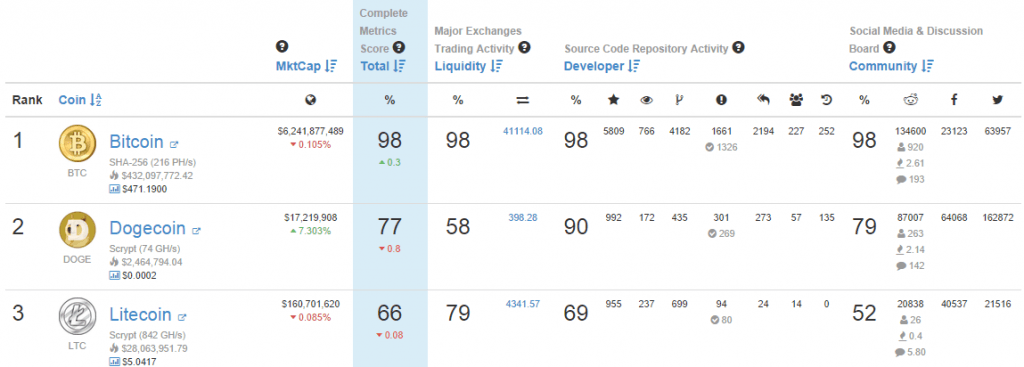1024x367 pixels.
Task: Click Dogecoin total score 77
Action: point(390,227)
